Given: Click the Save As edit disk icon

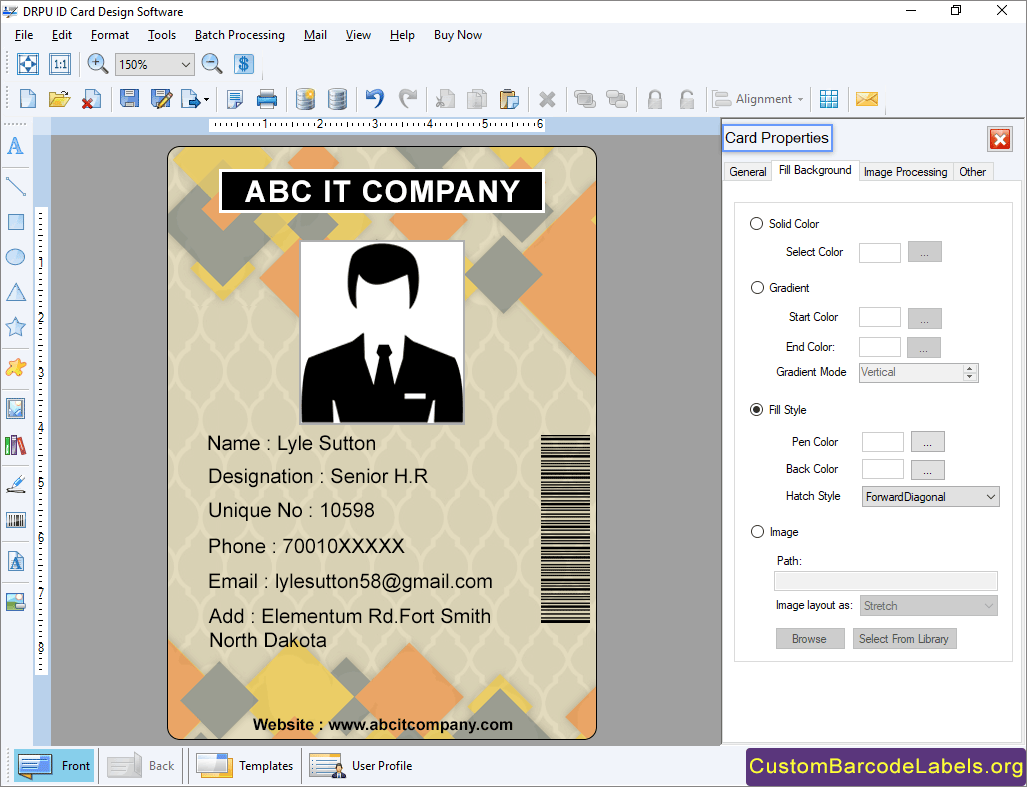Looking at the screenshot, I should [x=161, y=99].
